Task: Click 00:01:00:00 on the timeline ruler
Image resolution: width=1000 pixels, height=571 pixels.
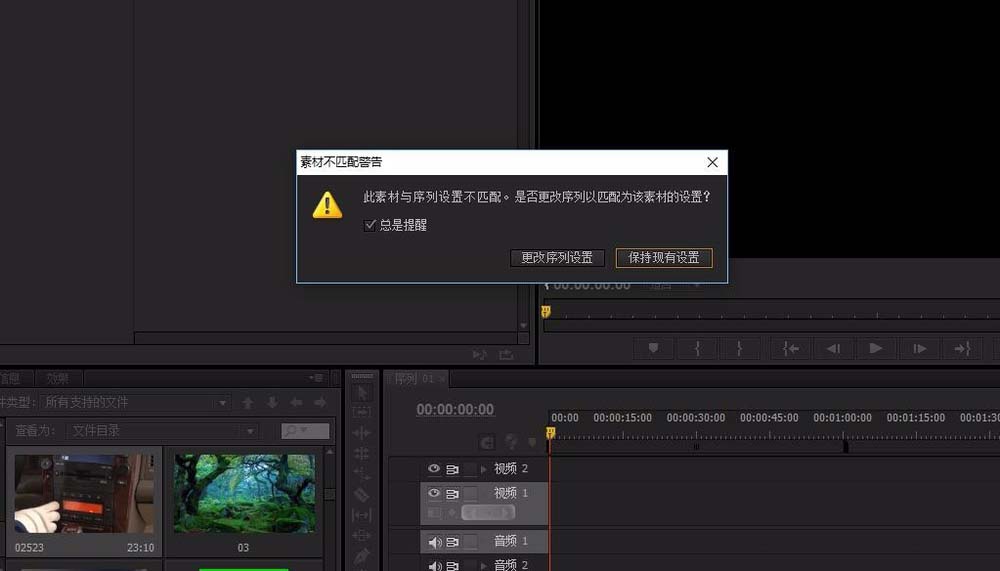Action: point(842,418)
